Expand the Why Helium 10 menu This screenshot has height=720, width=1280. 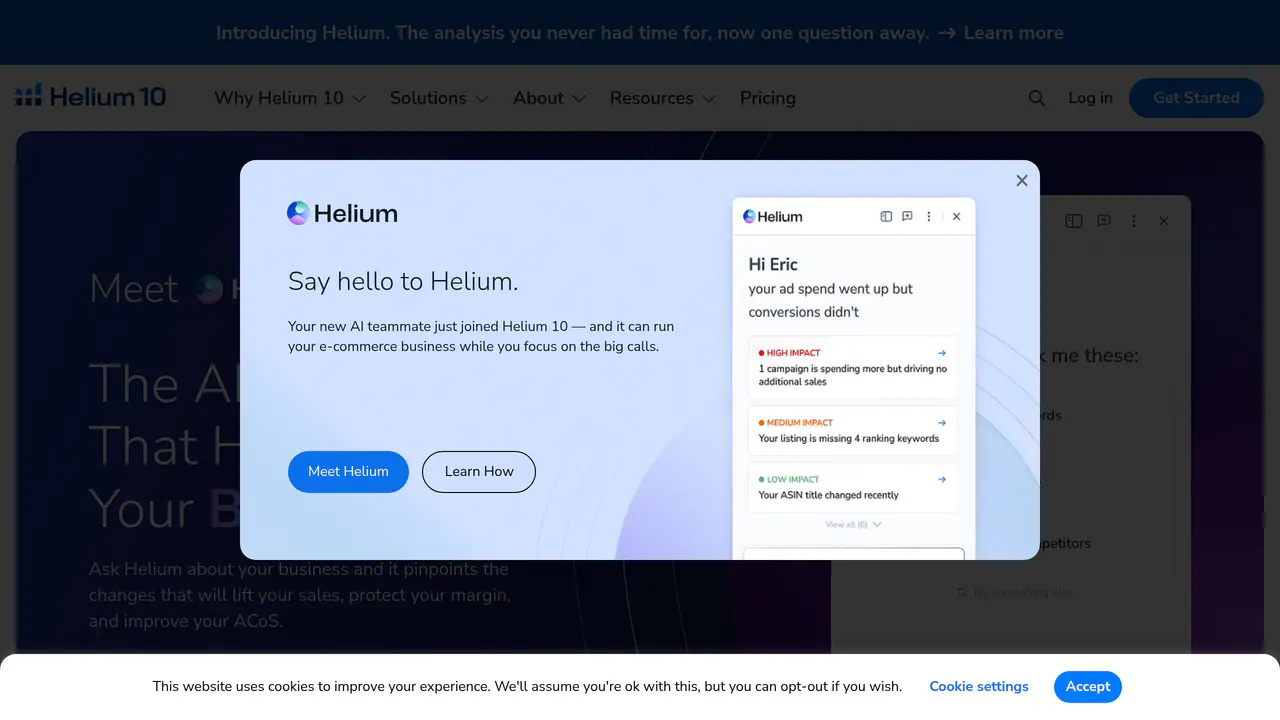(290, 98)
